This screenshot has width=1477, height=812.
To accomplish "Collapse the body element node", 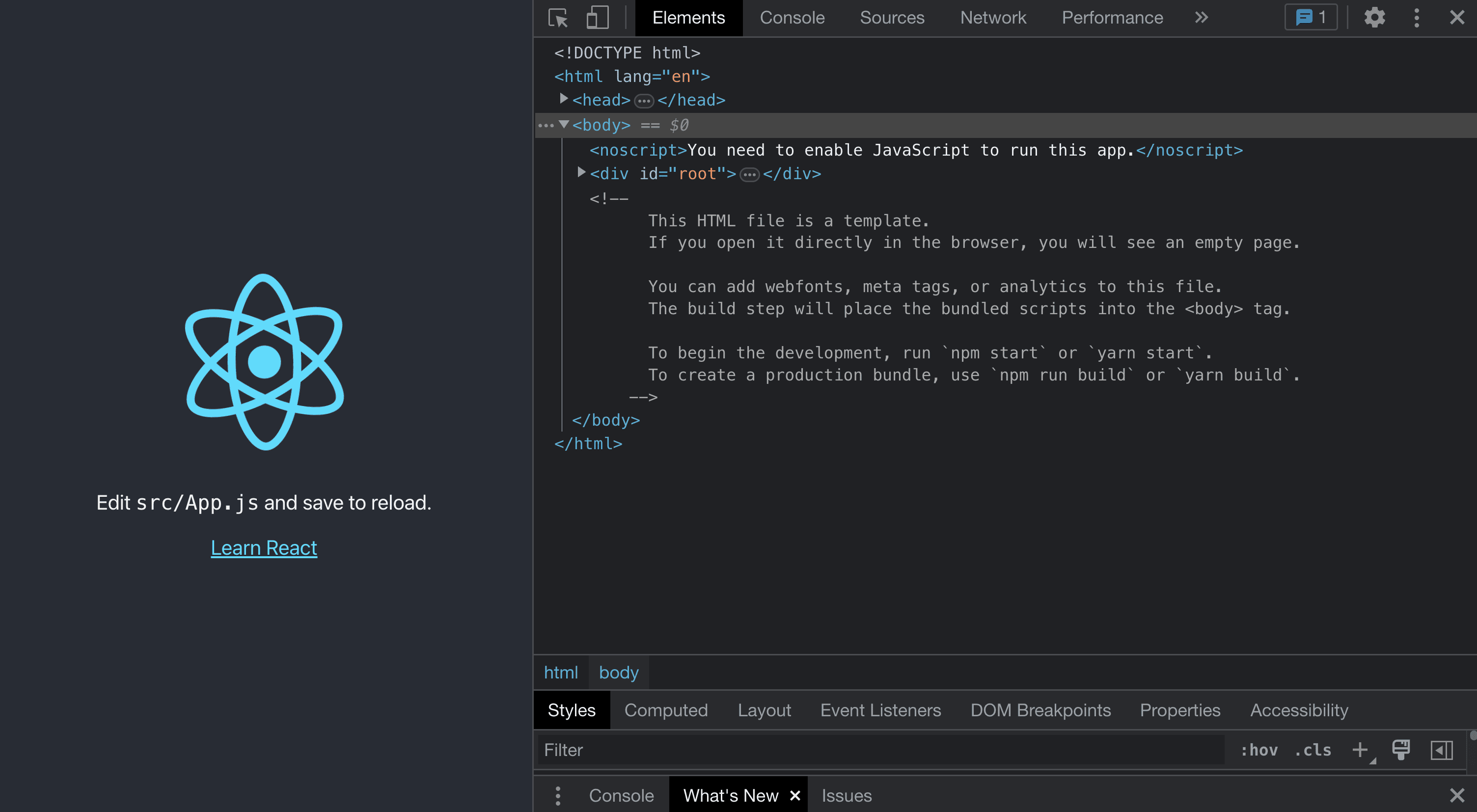I will pyautogui.click(x=564, y=124).
